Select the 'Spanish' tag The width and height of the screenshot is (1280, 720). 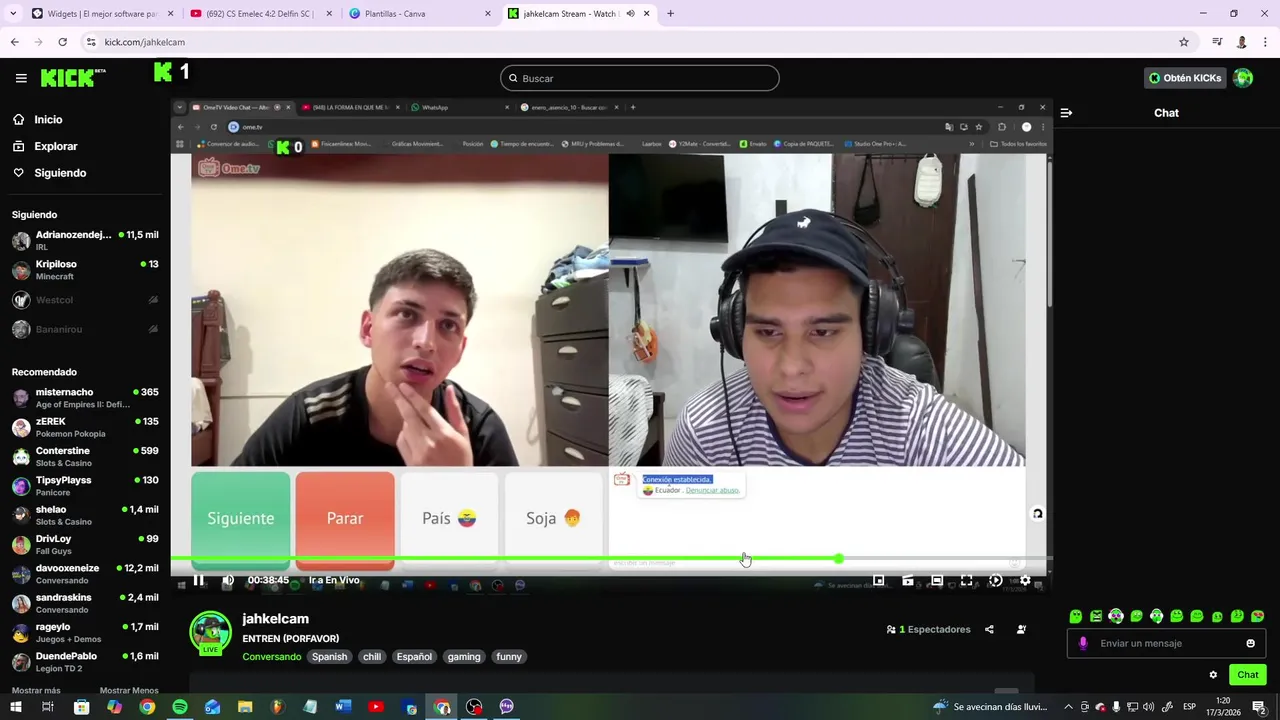tap(329, 657)
